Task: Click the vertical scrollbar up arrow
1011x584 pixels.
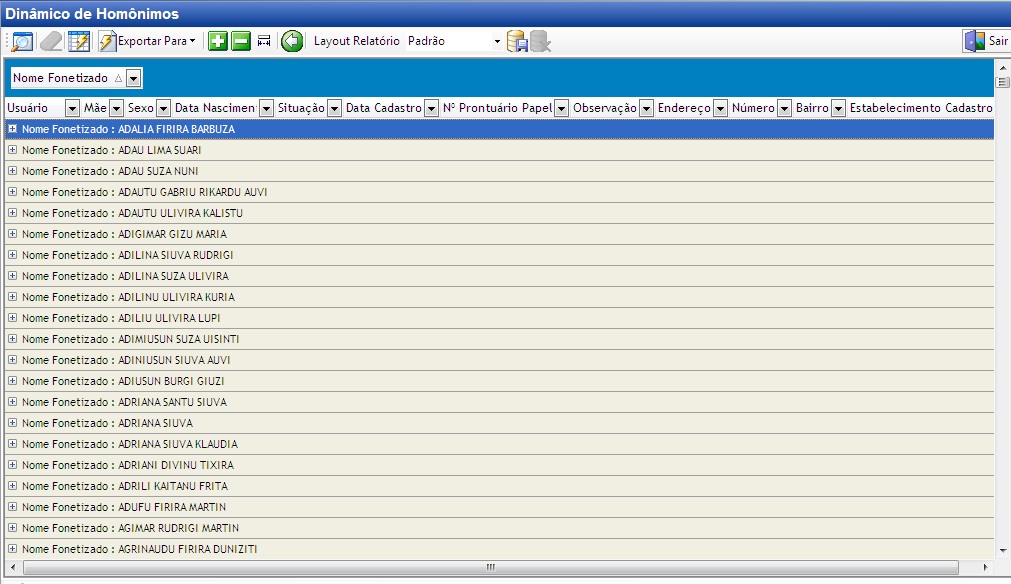Action: click(1003, 67)
